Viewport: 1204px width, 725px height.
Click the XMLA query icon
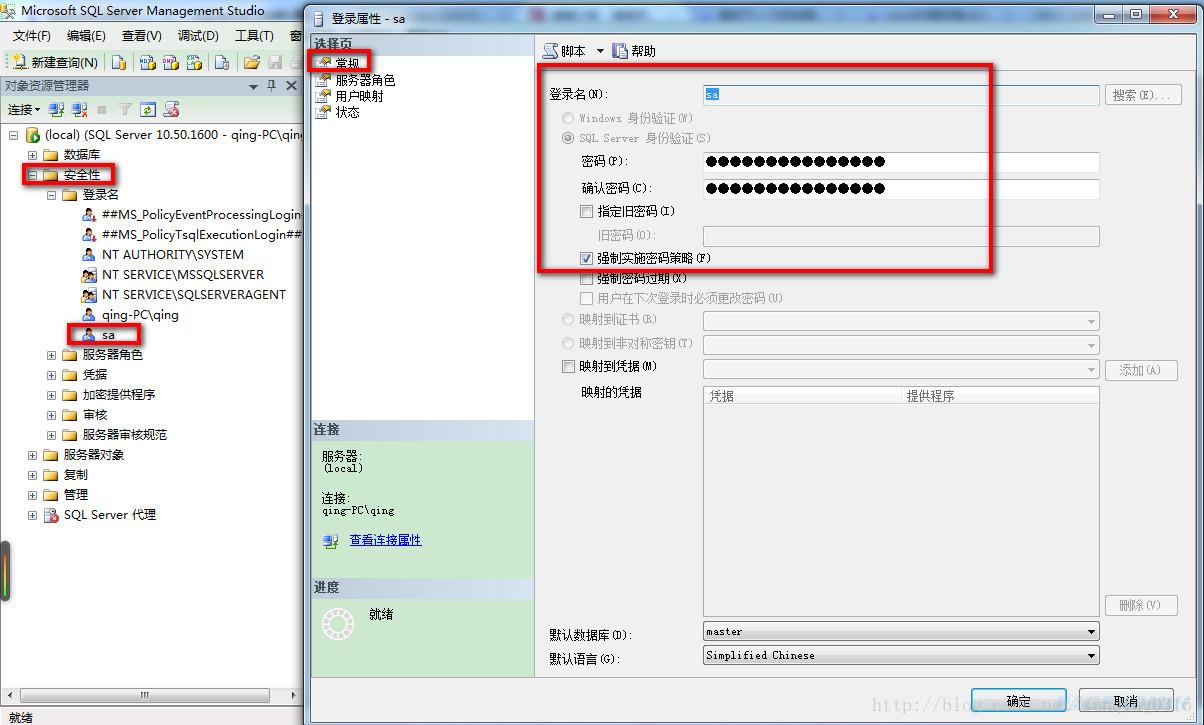click(195, 62)
